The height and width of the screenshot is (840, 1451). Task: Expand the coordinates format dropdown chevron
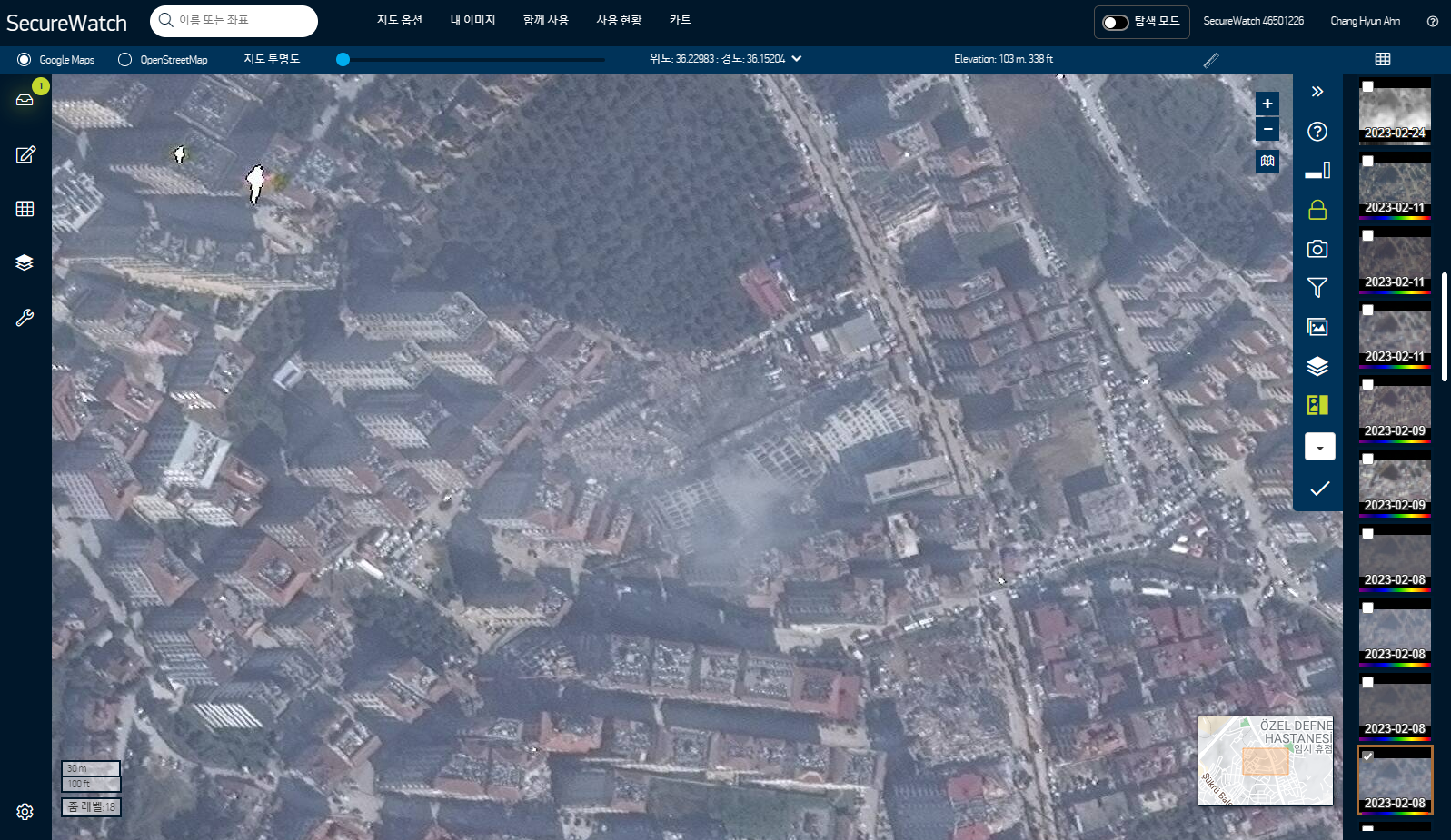click(x=797, y=58)
